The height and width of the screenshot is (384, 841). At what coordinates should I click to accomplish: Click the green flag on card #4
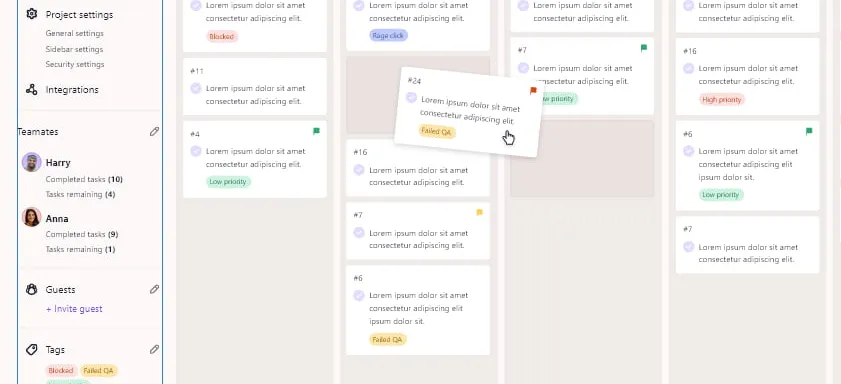pyautogui.click(x=316, y=131)
